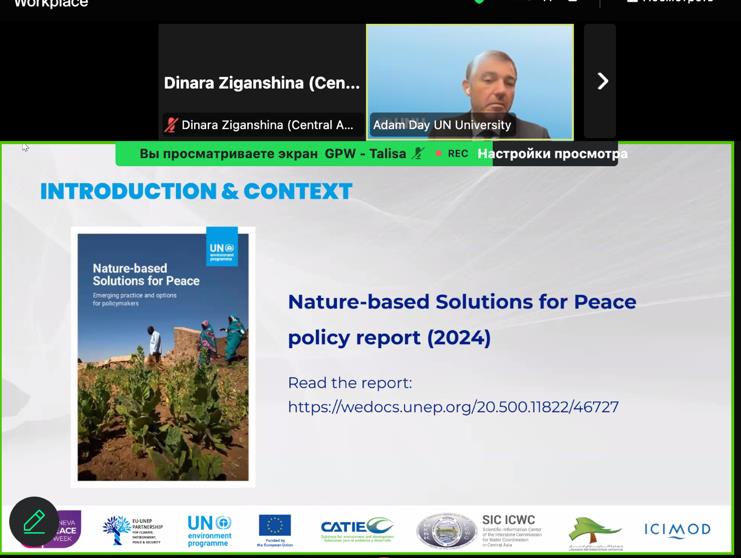Click the EU-UNEP Partnership tree logo
Image resolution: width=741 pixels, height=558 pixels.
131,530
